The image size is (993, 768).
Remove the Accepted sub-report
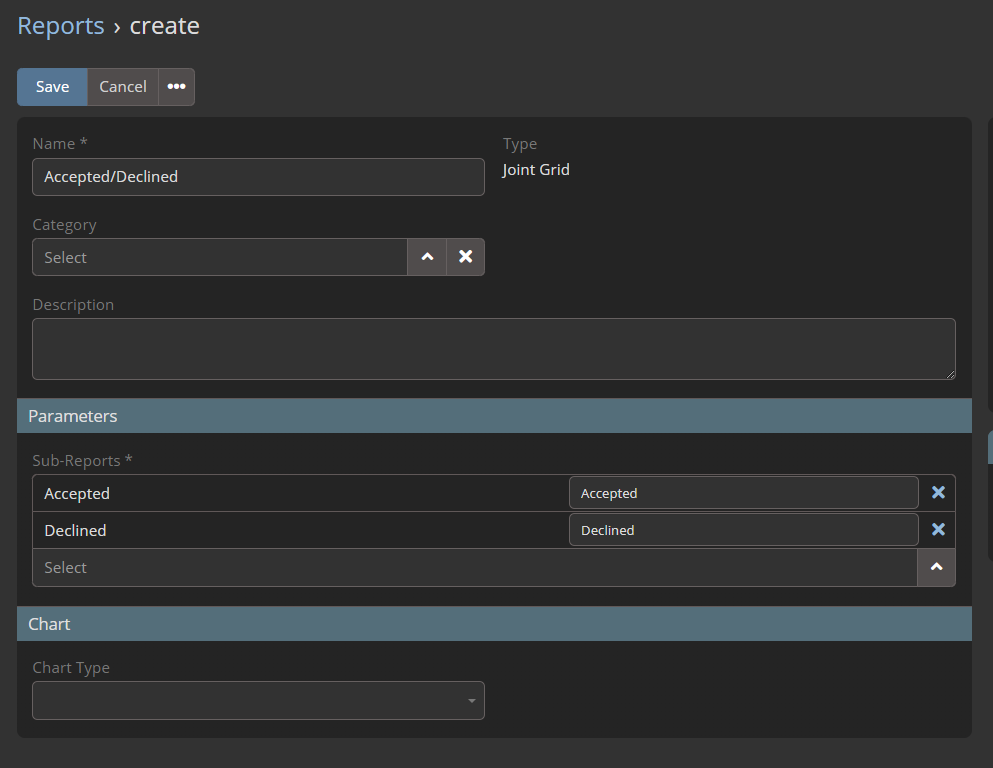point(938,493)
